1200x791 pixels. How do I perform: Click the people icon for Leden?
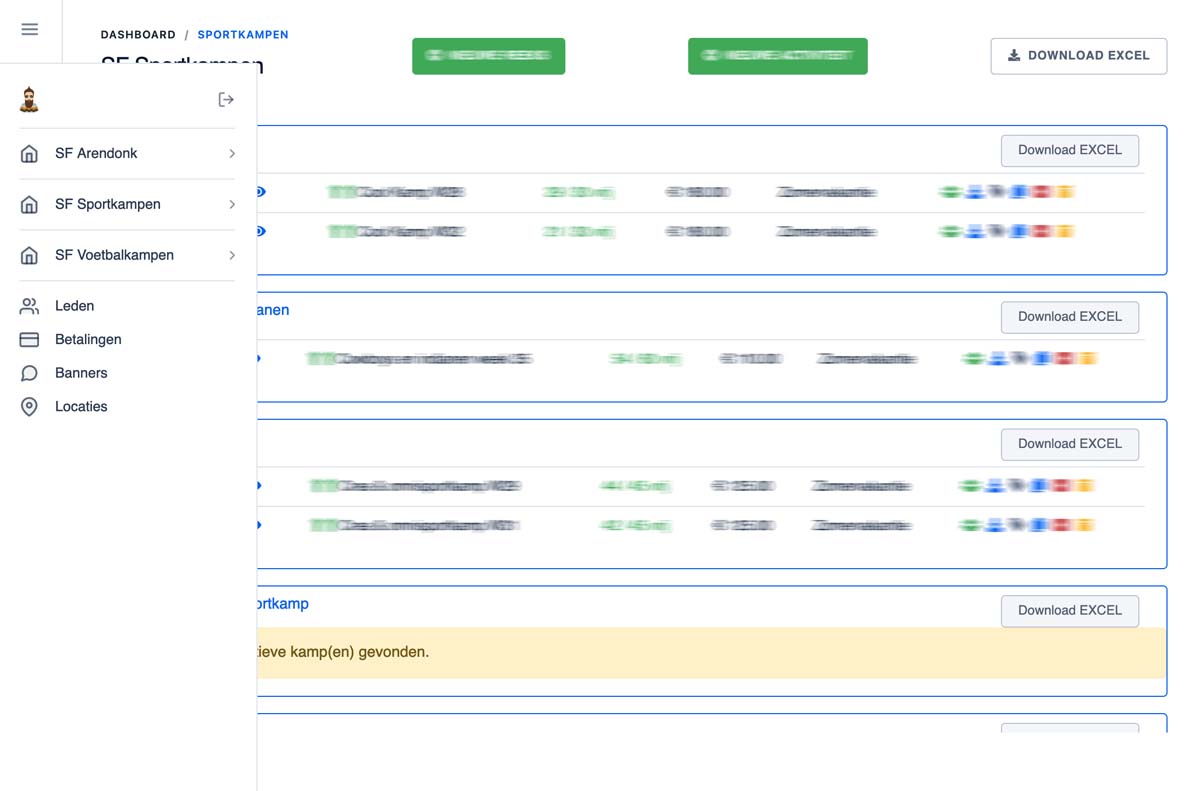(29, 306)
